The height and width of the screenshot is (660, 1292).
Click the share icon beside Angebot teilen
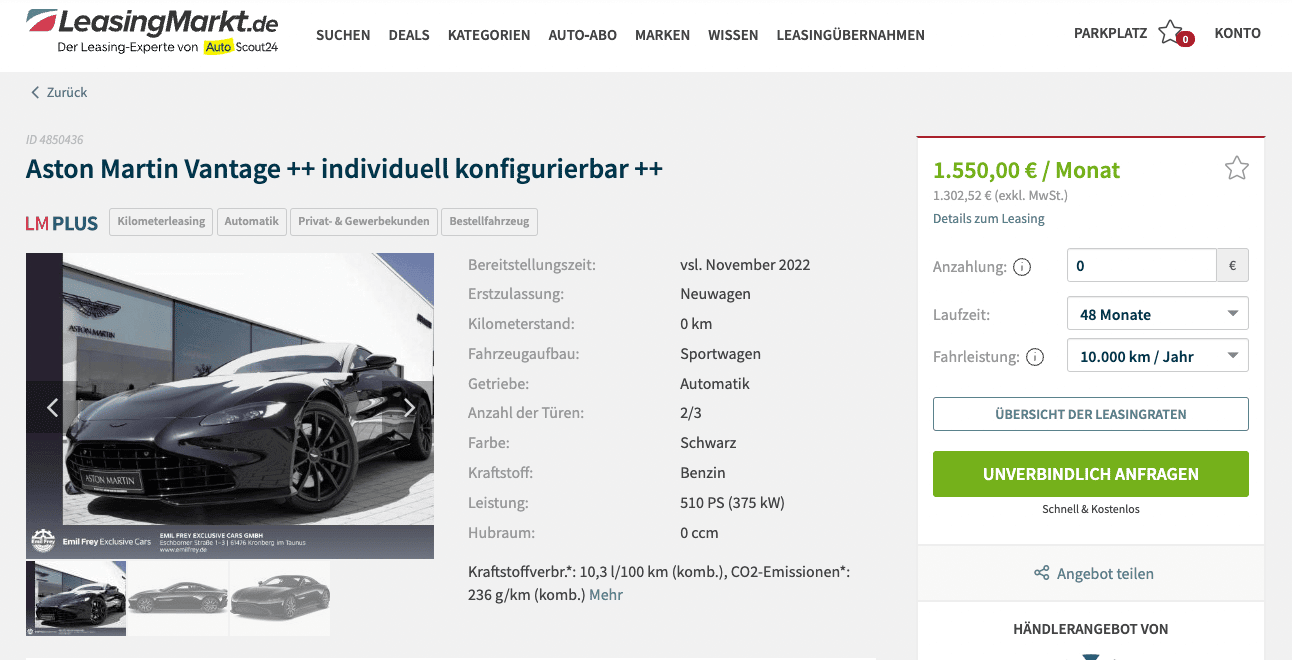(1042, 573)
